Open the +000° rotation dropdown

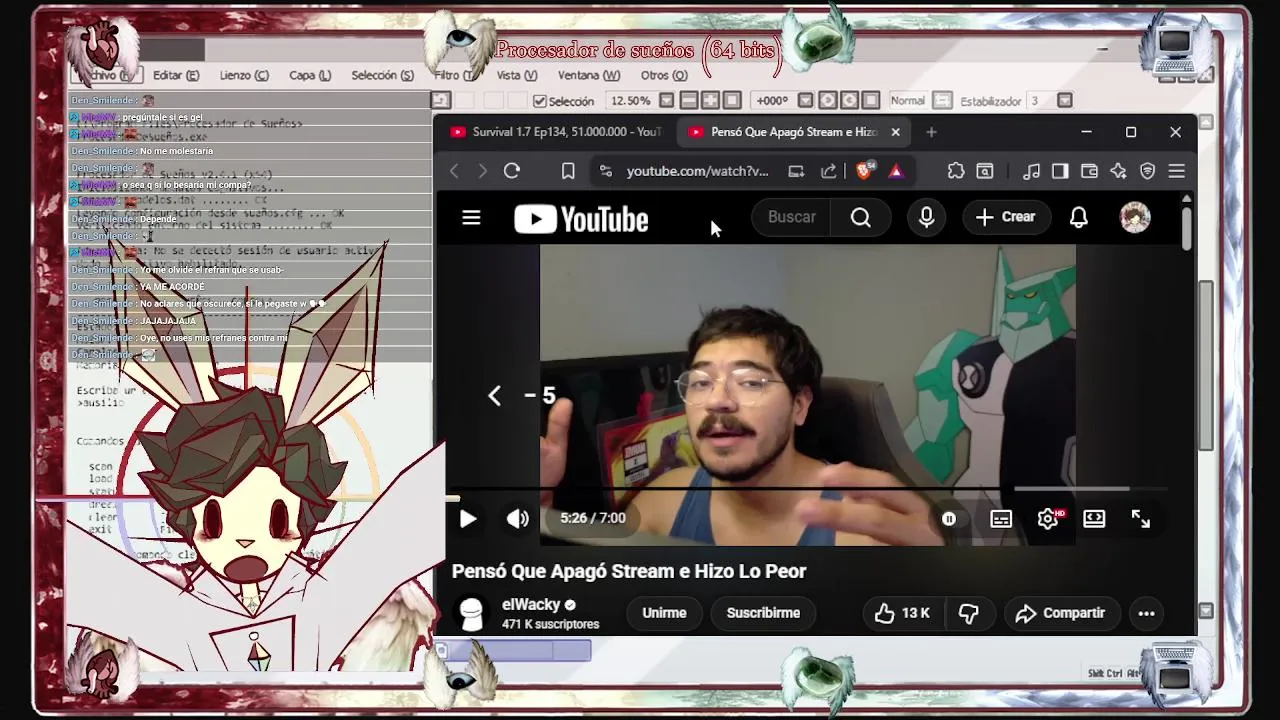tap(806, 101)
